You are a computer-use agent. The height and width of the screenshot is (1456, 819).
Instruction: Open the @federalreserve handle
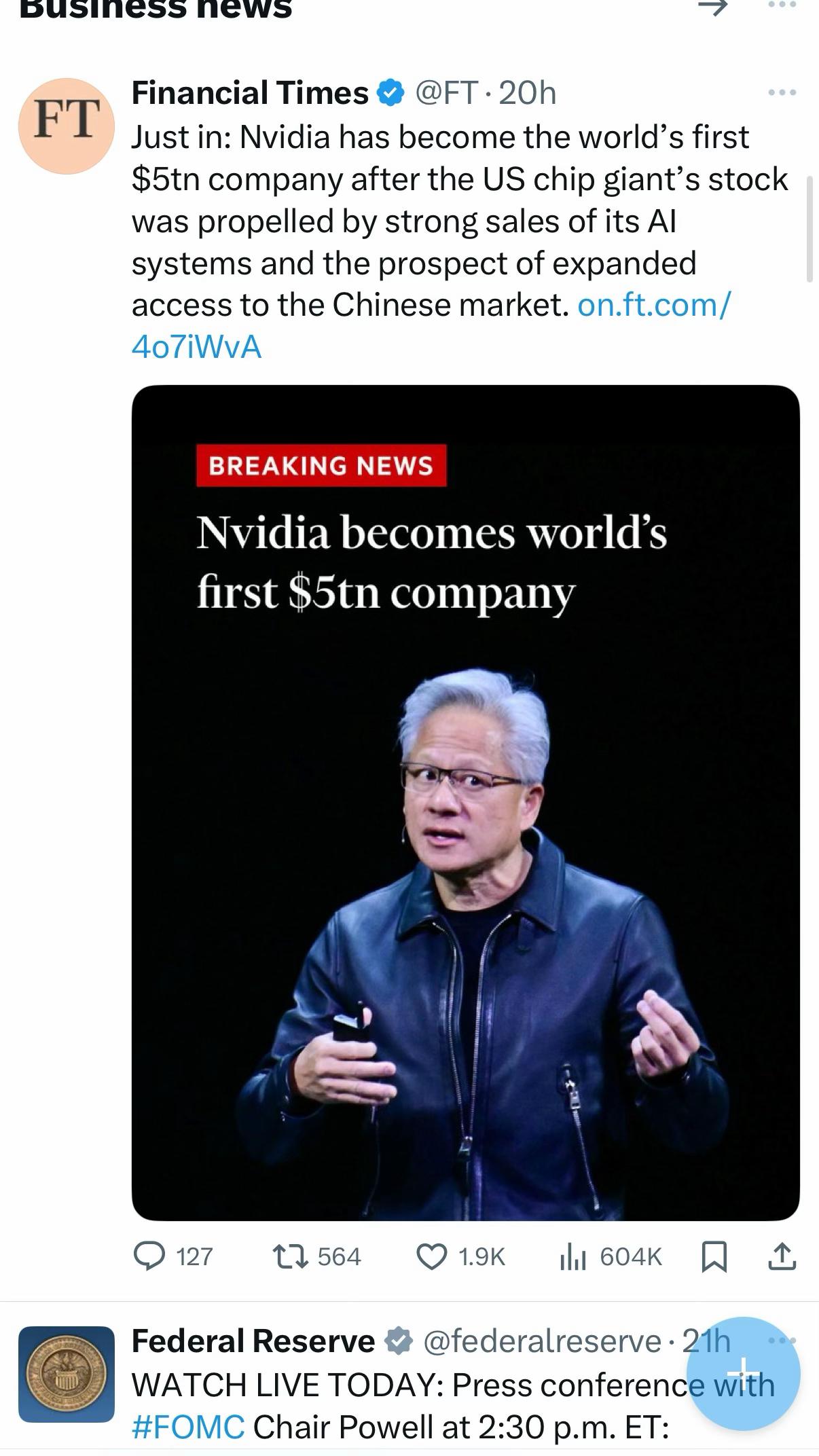click(541, 1341)
